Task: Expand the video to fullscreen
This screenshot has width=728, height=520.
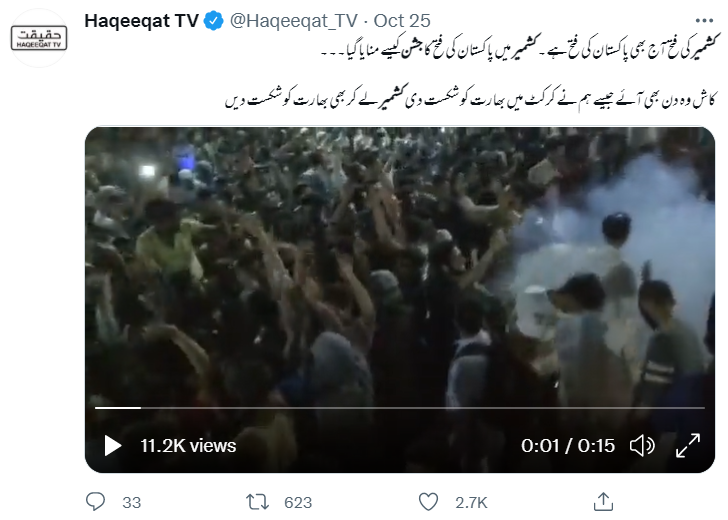Action: [x=688, y=446]
